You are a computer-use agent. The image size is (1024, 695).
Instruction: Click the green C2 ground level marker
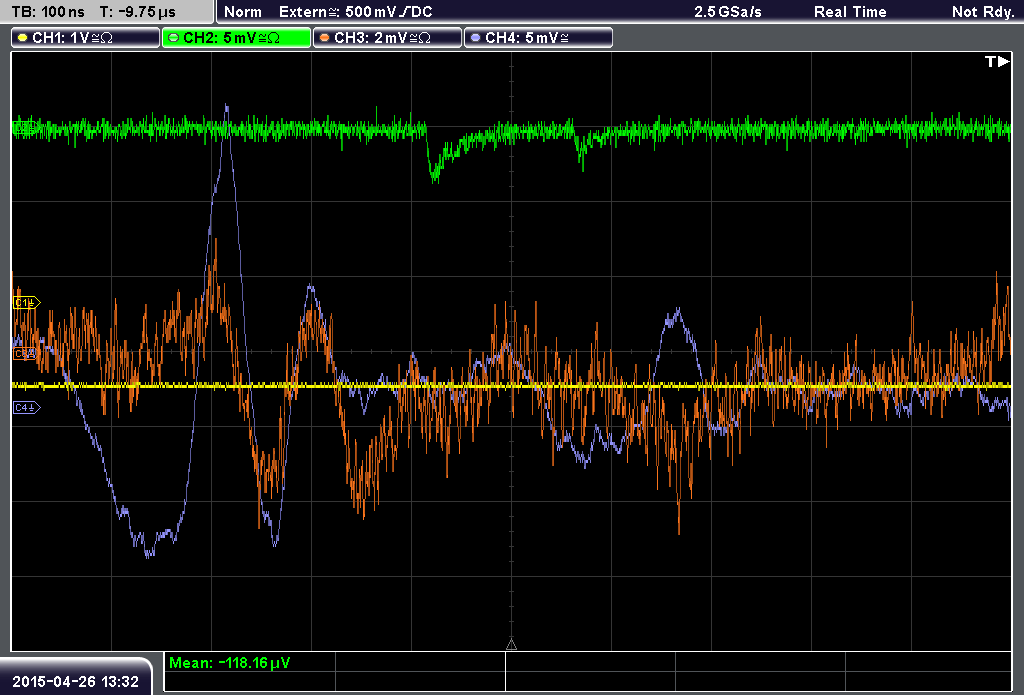pos(24,129)
